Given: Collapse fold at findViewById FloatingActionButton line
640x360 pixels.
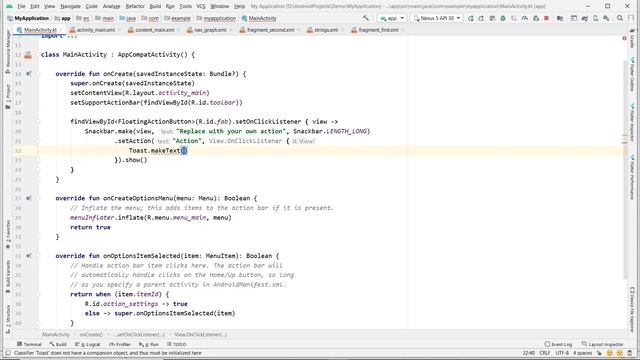Looking at the screenshot, I should [x=38, y=122].
